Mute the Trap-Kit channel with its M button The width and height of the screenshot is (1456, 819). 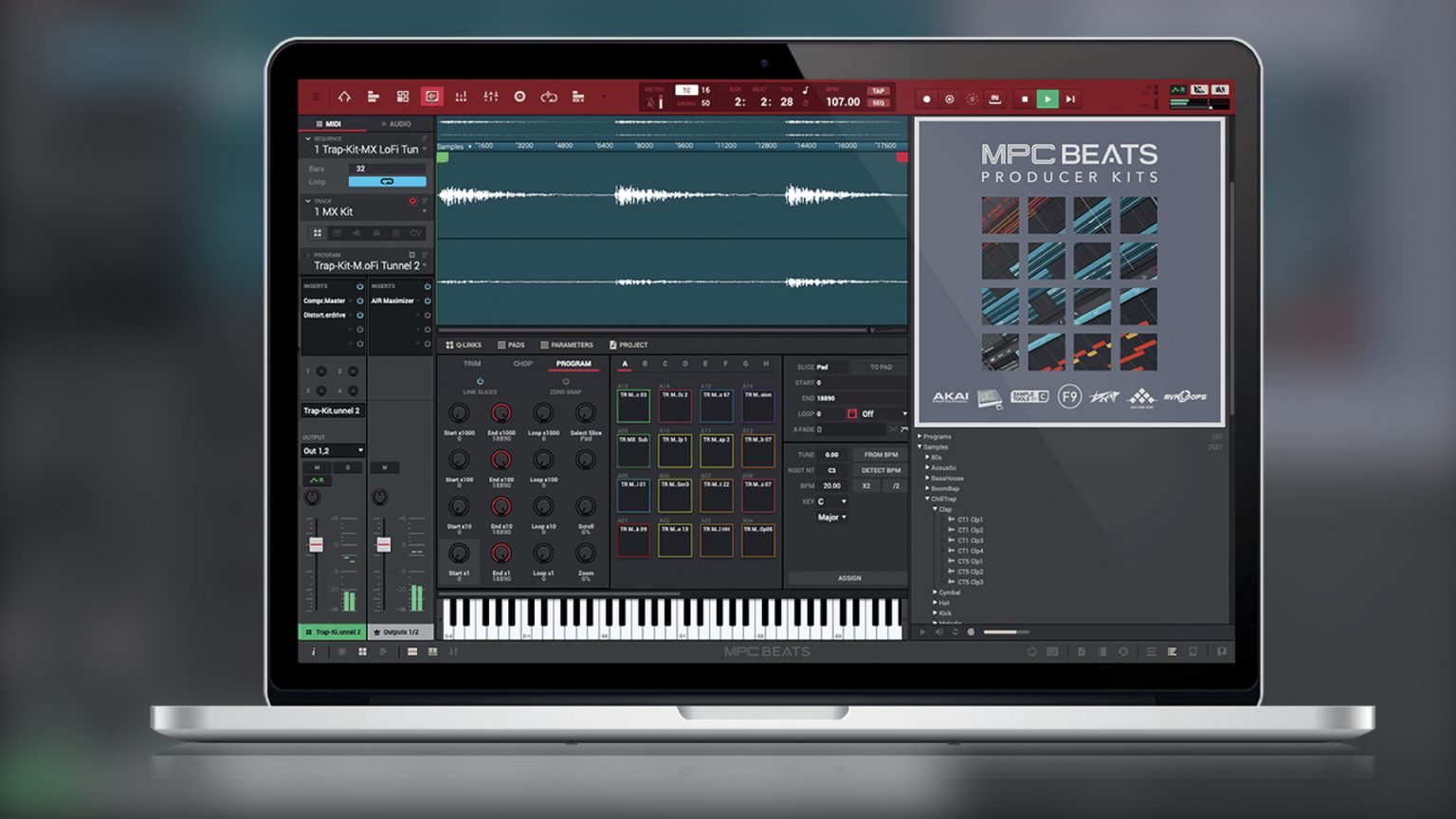pos(318,468)
